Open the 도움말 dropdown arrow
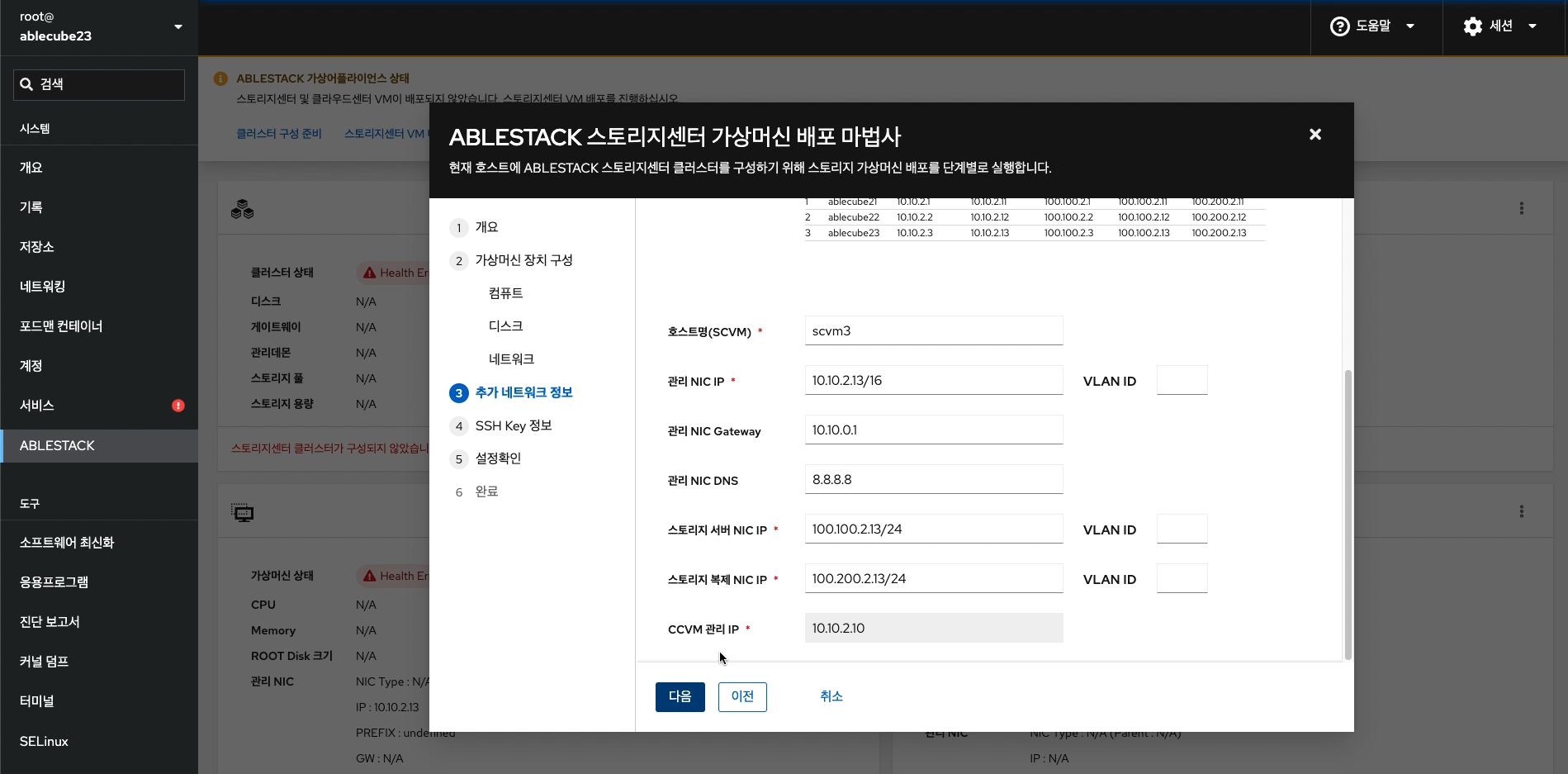1568x774 pixels. tap(1412, 26)
